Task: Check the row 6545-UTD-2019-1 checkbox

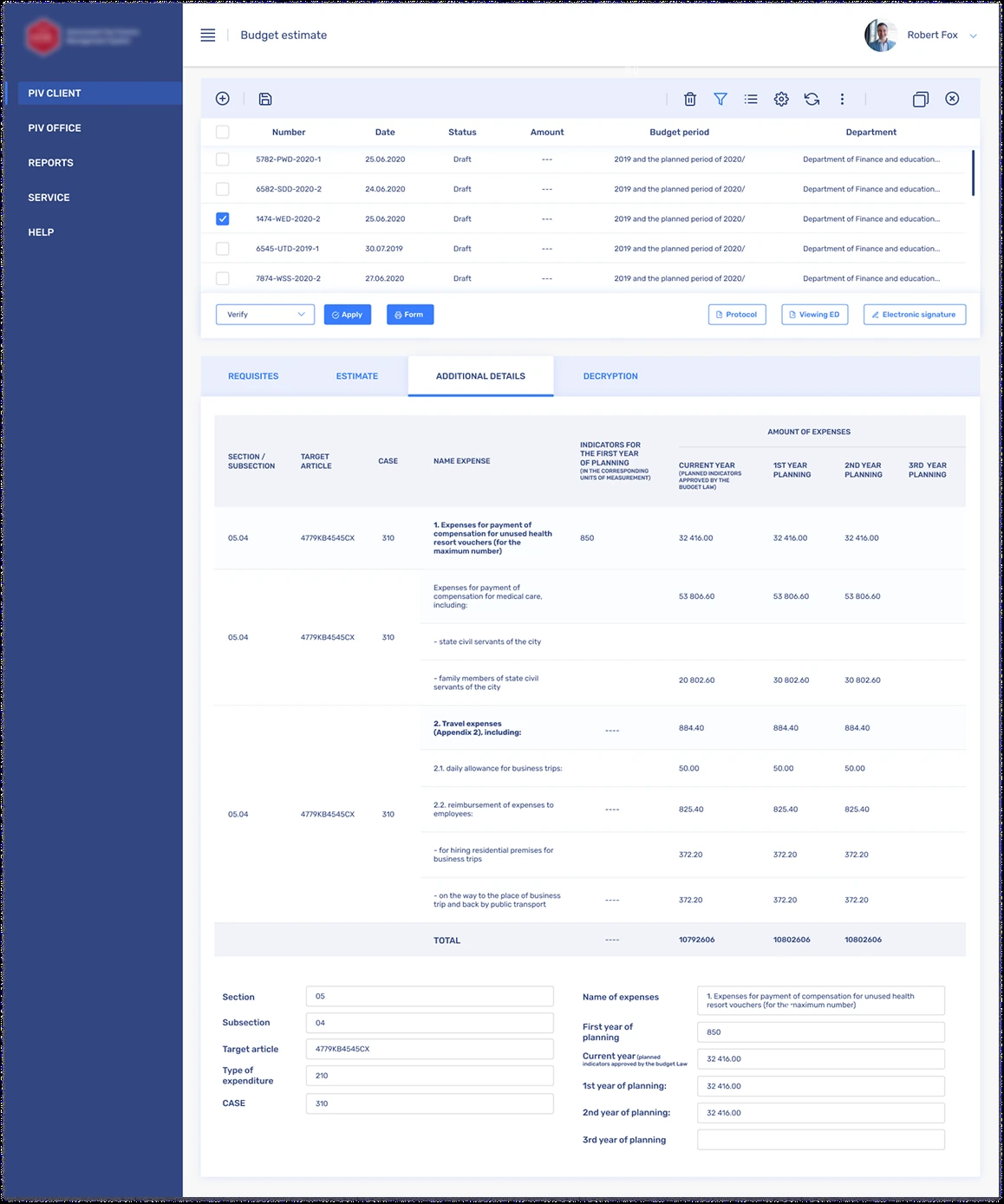Action: (223, 249)
